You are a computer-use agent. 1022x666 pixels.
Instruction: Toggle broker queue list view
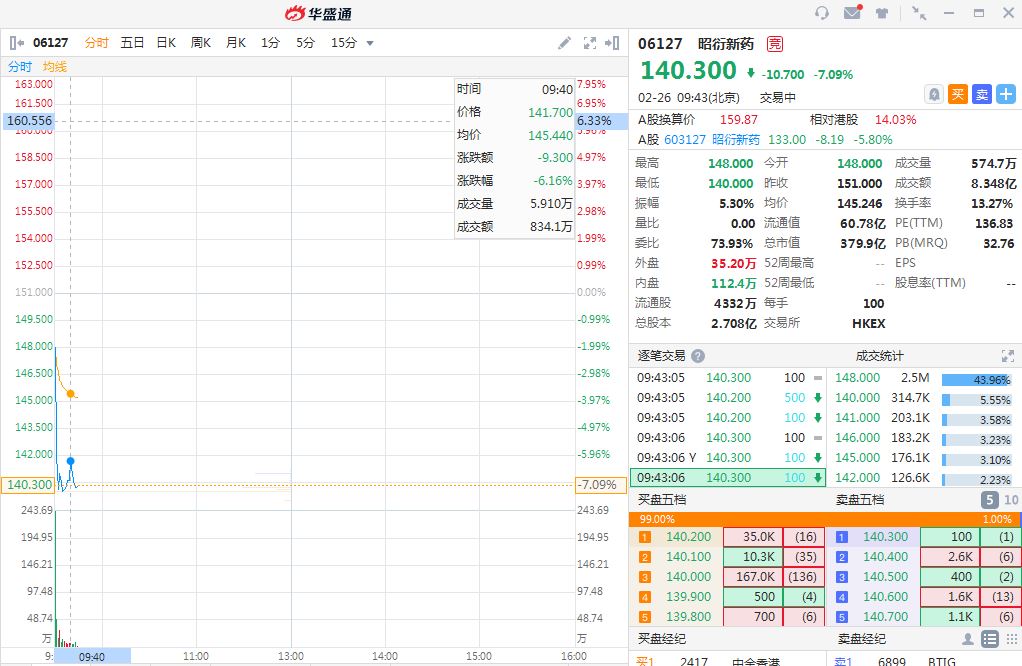[989, 639]
